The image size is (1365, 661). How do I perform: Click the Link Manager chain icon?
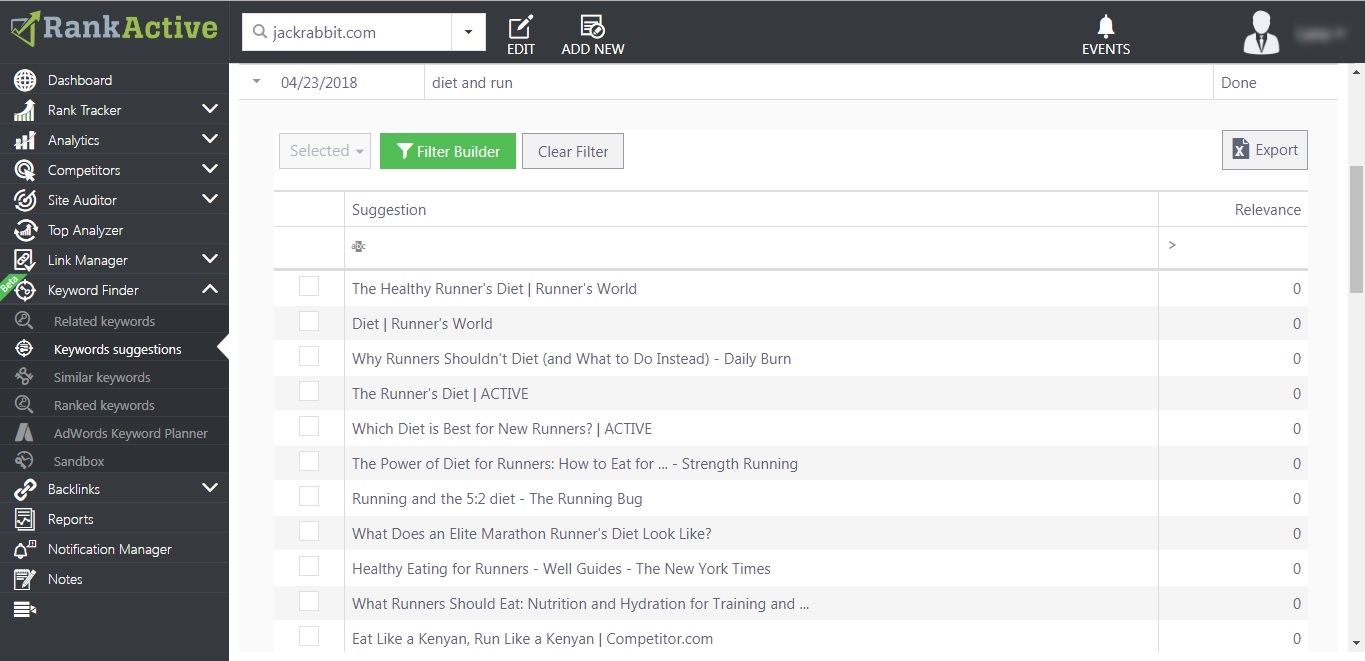tap(25, 260)
